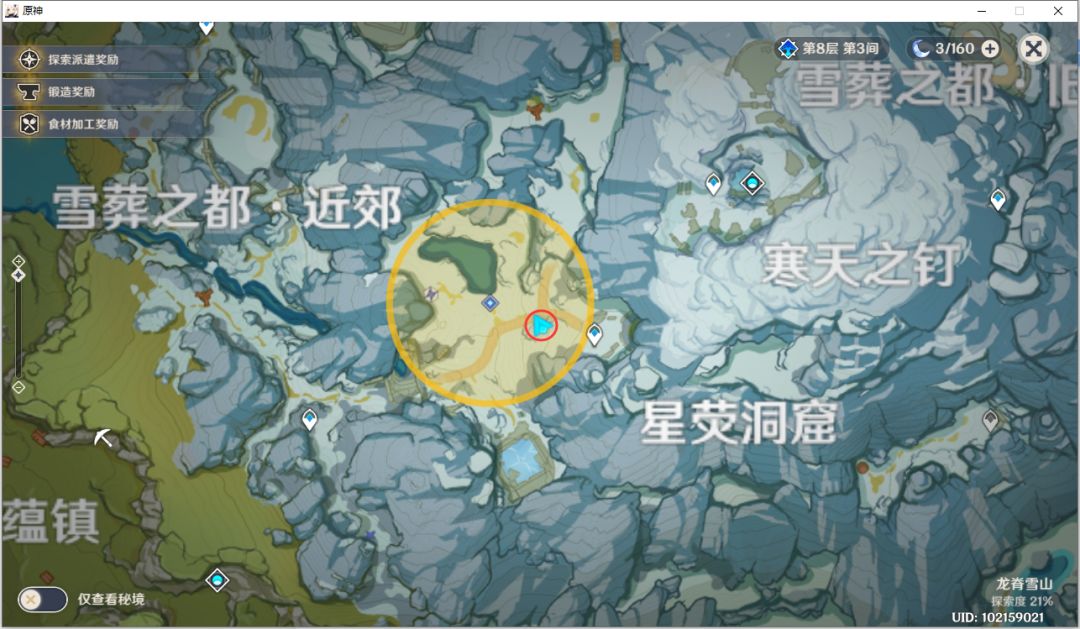Zoom out with the slider's minus icon
Image resolution: width=1080 pixels, height=629 pixels.
tap(19, 387)
